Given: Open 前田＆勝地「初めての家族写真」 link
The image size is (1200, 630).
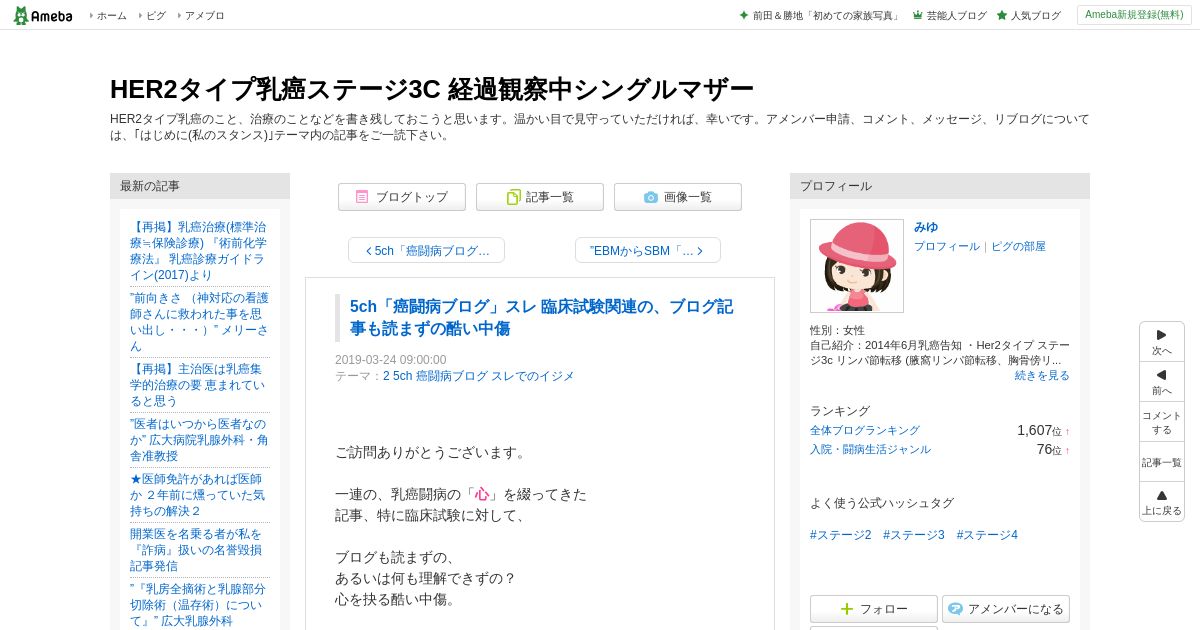Looking at the screenshot, I should [826, 16].
